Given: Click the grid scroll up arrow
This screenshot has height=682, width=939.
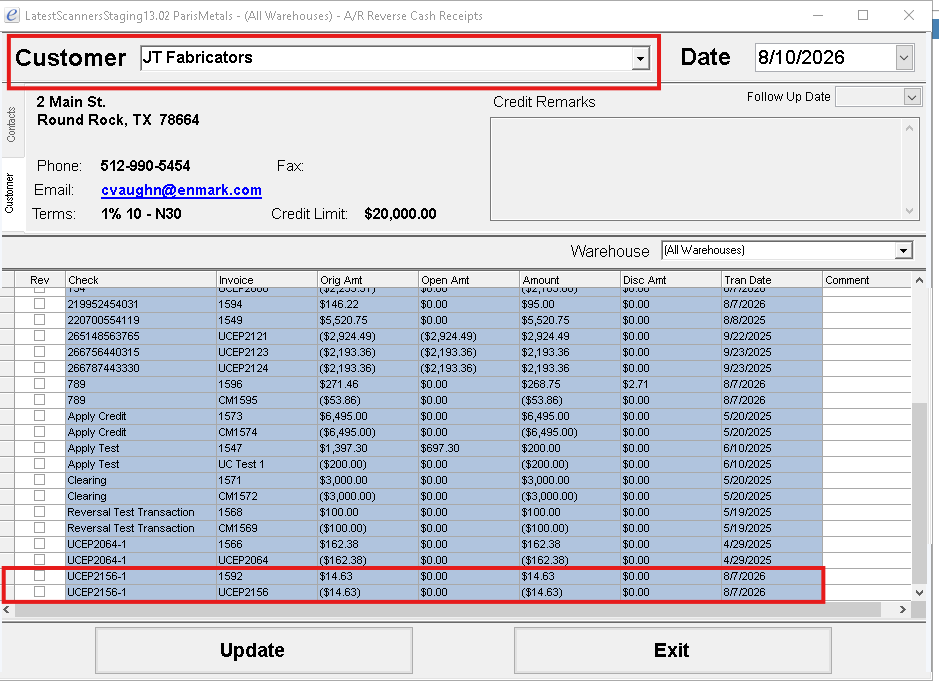Looking at the screenshot, I should (x=919, y=280).
